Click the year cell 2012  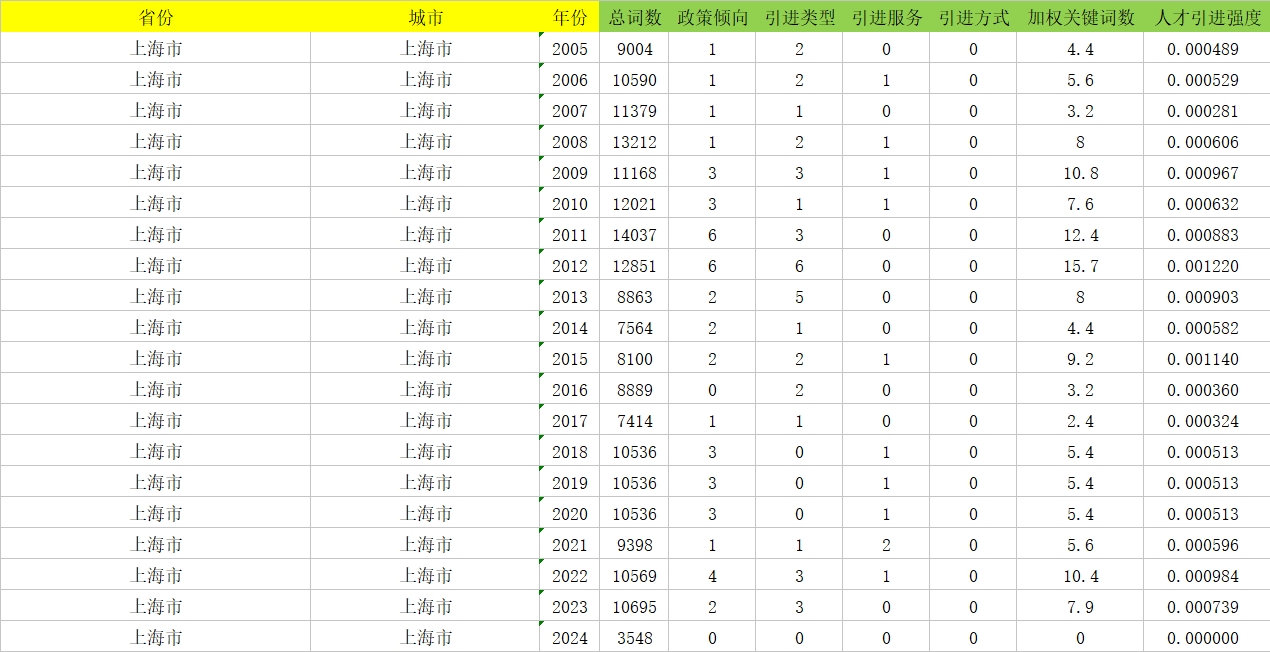point(570,266)
